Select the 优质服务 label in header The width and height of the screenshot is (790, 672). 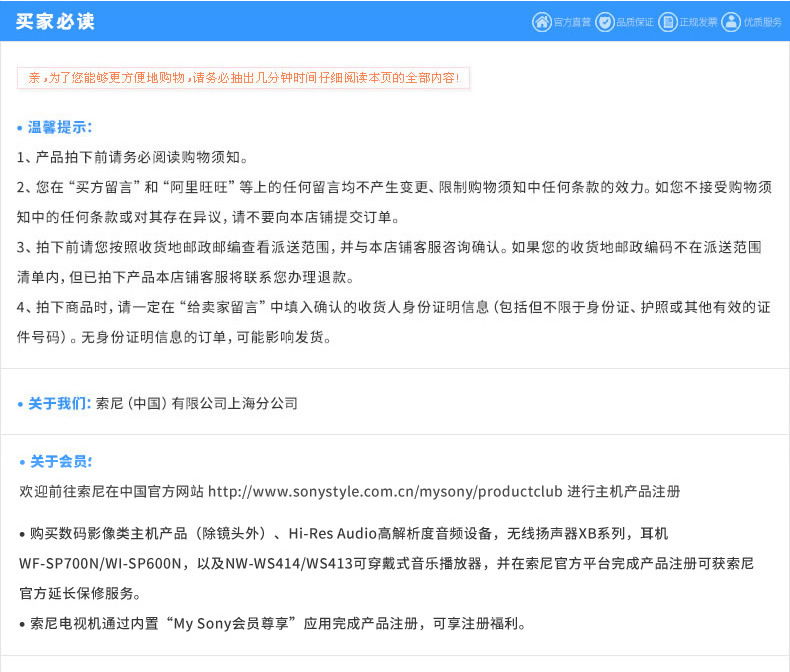(x=763, y=22)
